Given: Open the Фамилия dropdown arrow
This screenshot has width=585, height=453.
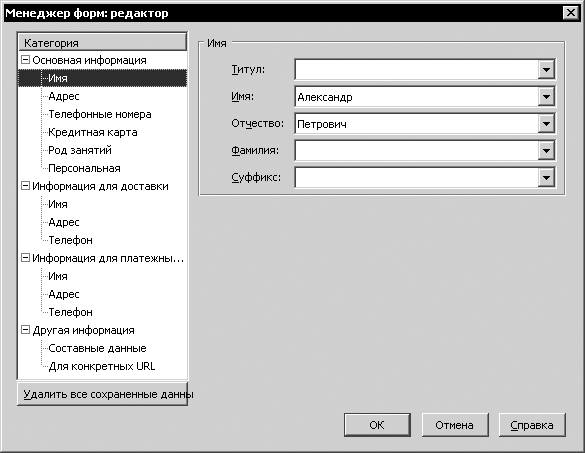Looking at the screenshot, I should tap(546, 151).
